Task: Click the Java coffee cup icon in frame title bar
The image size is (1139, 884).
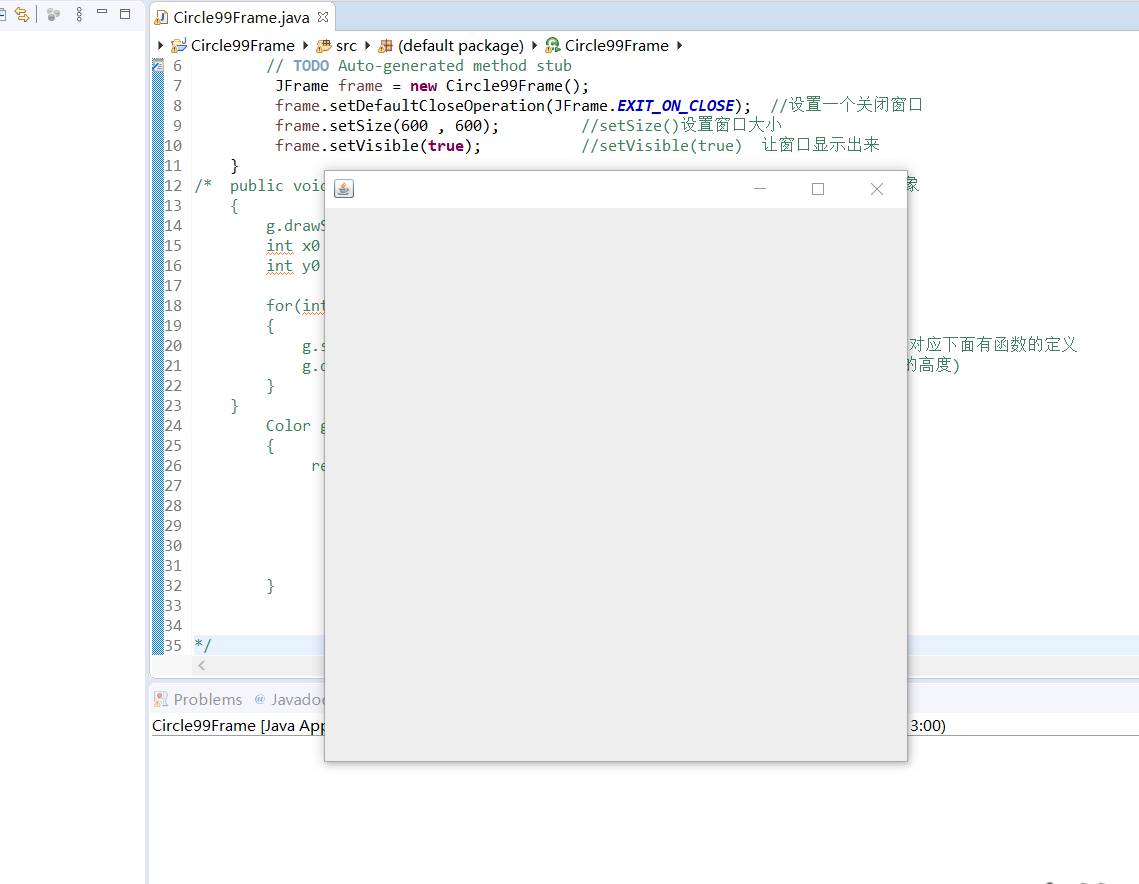Action: point(343,188)
